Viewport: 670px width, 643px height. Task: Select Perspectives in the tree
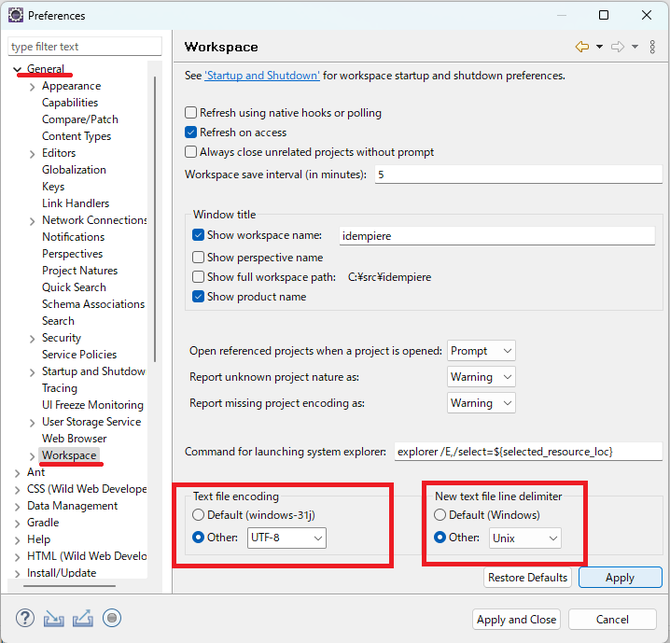point(72,254)
